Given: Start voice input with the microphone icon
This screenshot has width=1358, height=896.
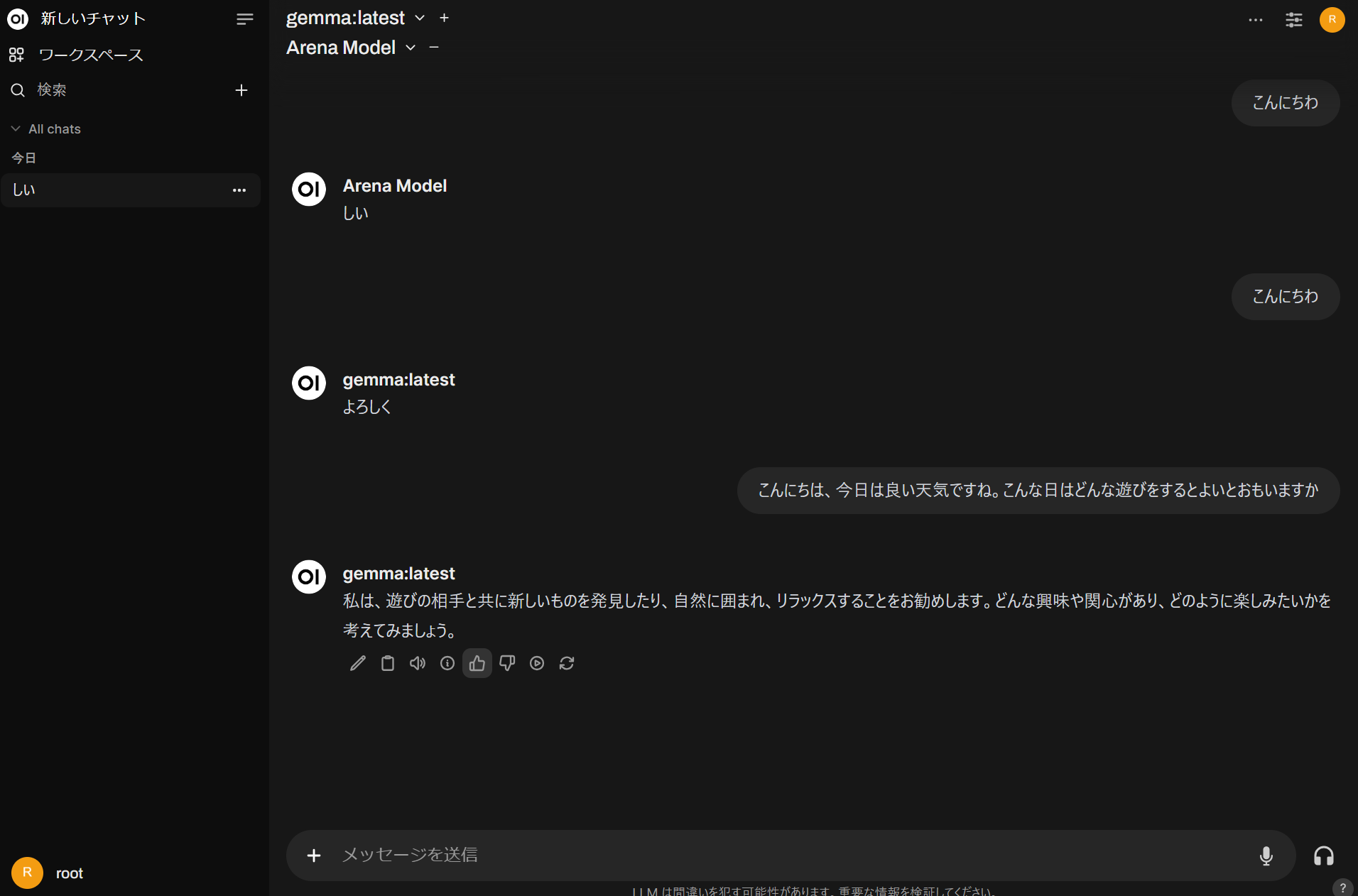Looking at the screenshot, I should (1266, 856).
